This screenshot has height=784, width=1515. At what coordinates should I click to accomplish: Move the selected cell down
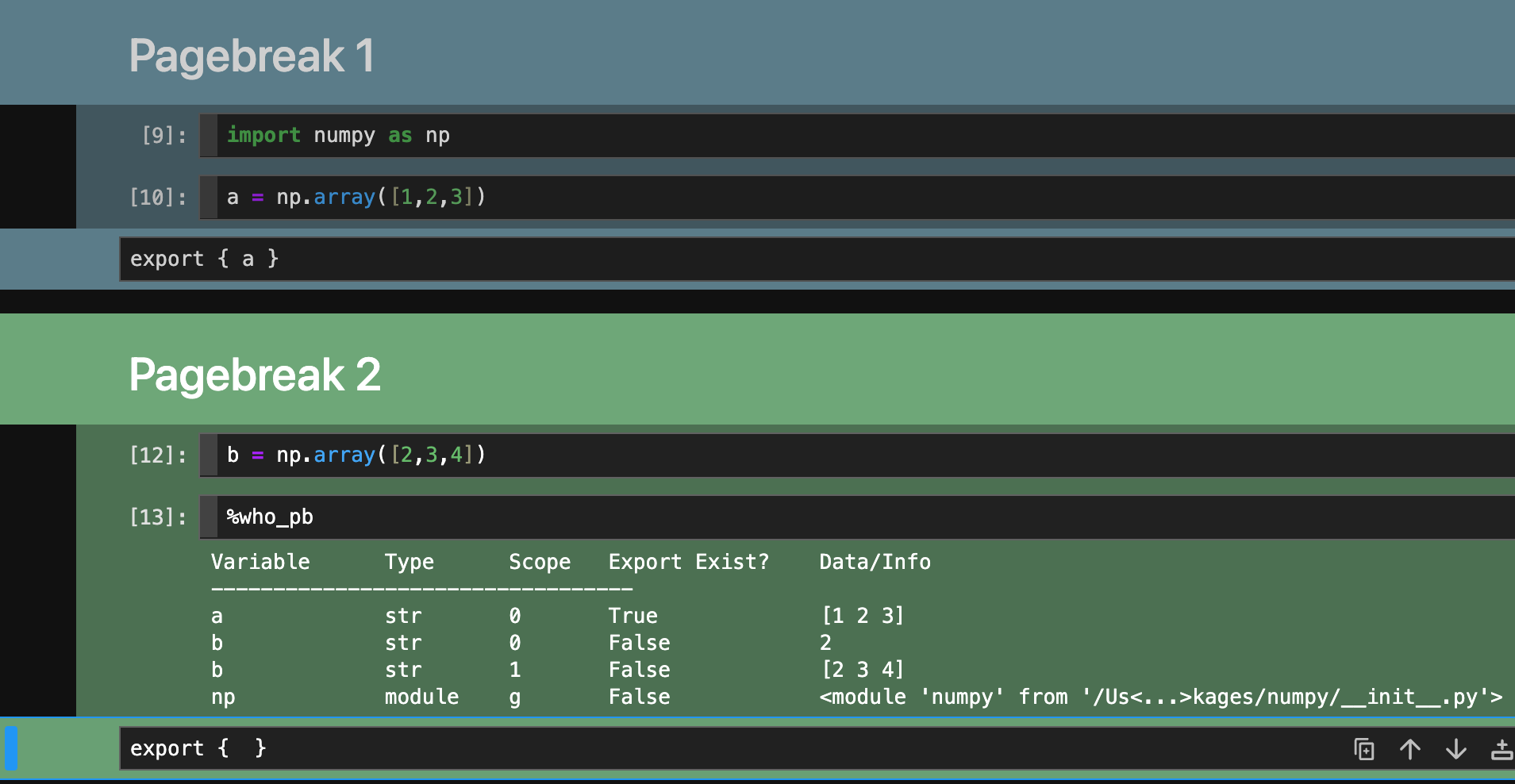(x=1456, y=749)
